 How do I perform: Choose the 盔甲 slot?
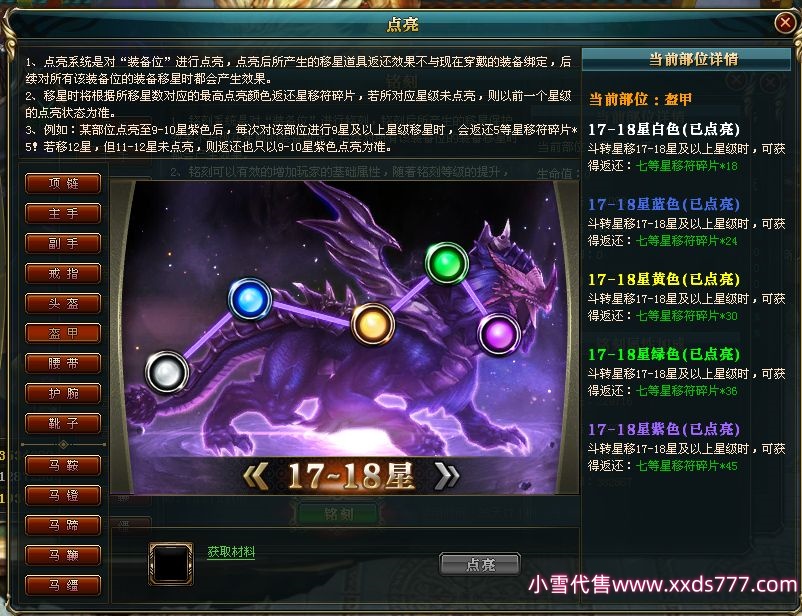click(x=63, y=334)
